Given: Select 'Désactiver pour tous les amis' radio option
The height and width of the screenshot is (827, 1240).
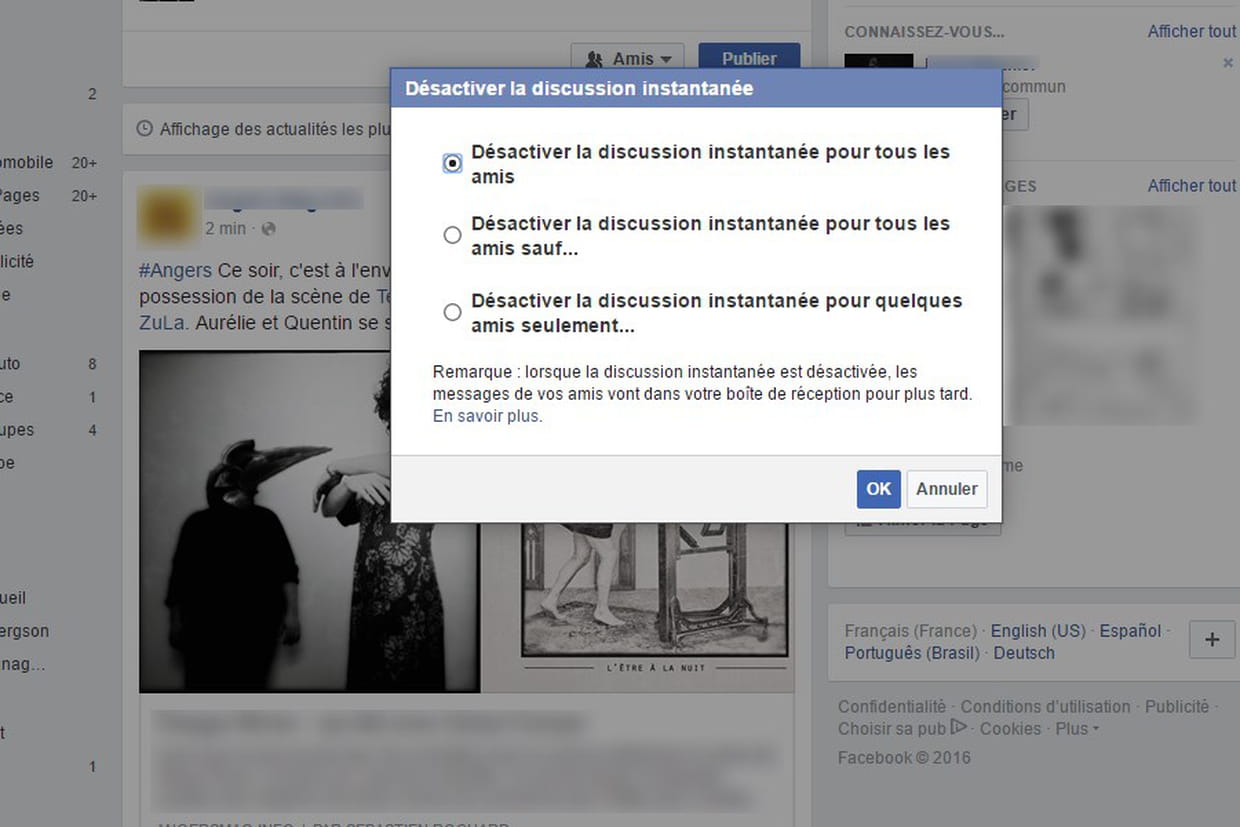Looking at the screenshot, I should 452,163.
